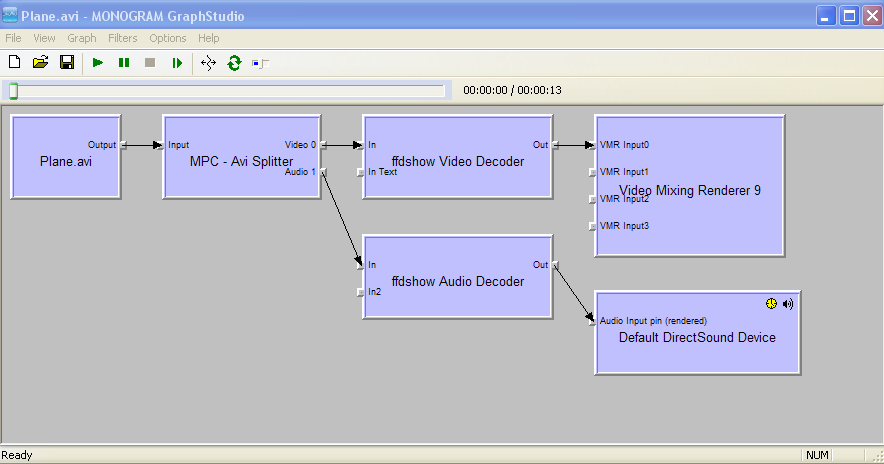Screen dimensions: 884x464
Task: Click the Ready status bar text
Action: [x=17, y=455]
